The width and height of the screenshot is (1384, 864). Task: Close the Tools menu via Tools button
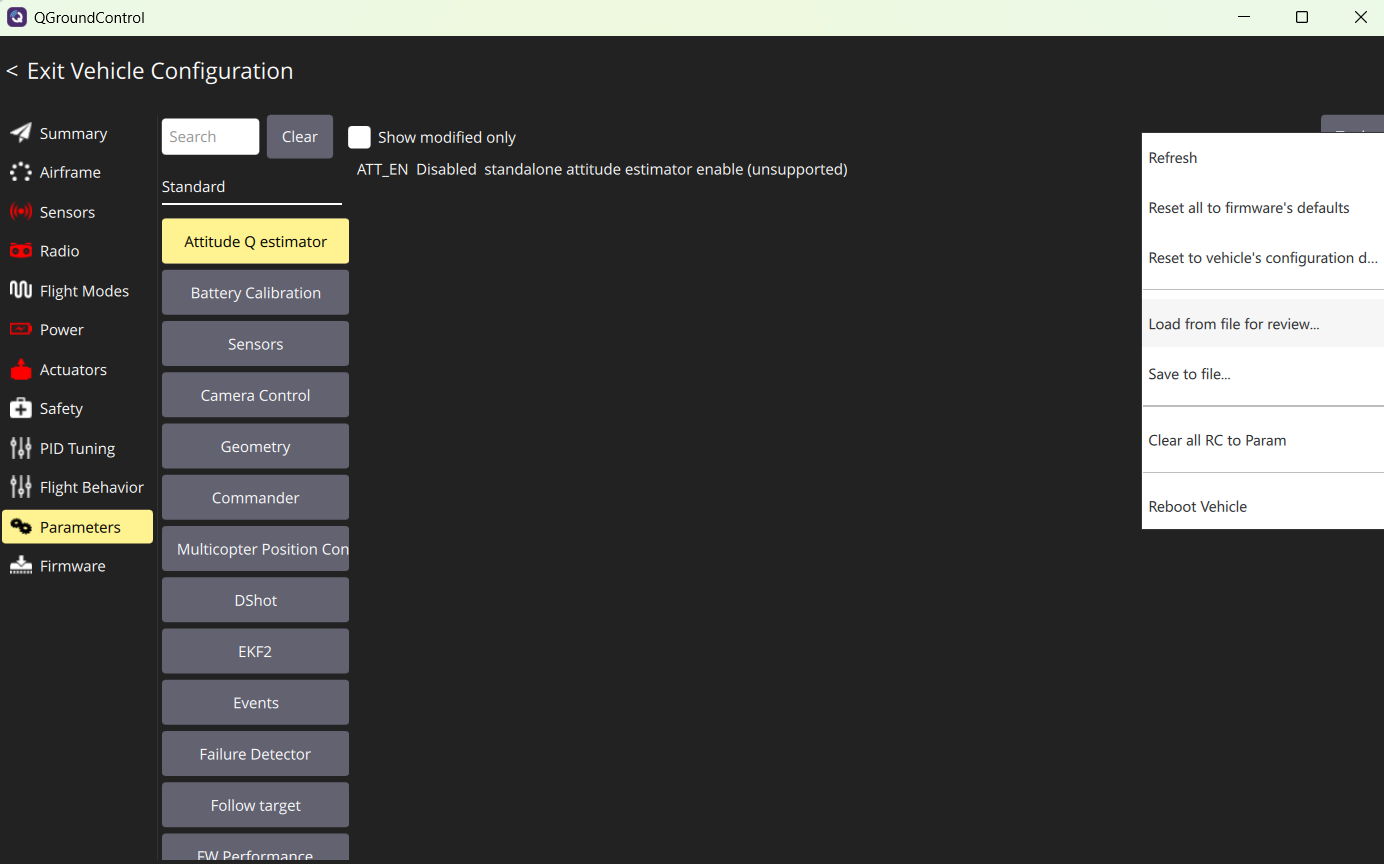(x=1352, y=124)
